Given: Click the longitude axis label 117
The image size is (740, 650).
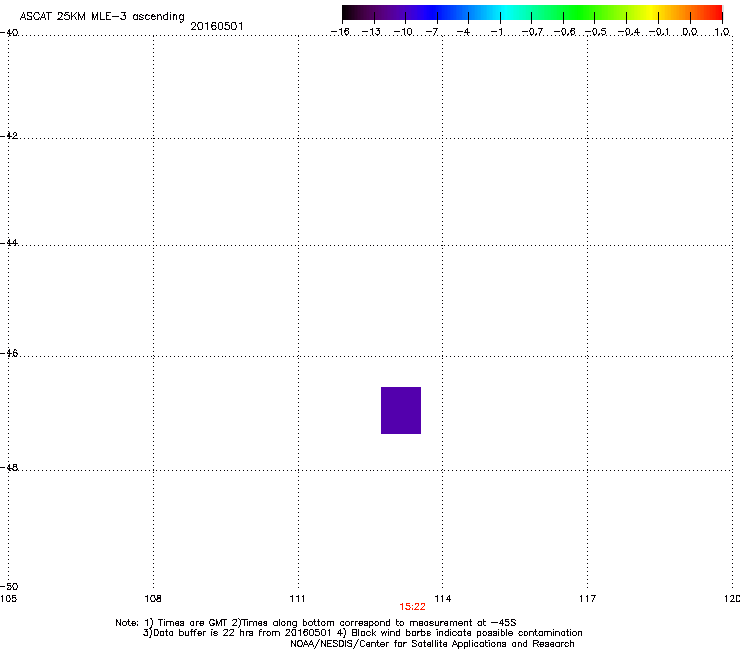Looking at the screenshot, I should 588,599.
